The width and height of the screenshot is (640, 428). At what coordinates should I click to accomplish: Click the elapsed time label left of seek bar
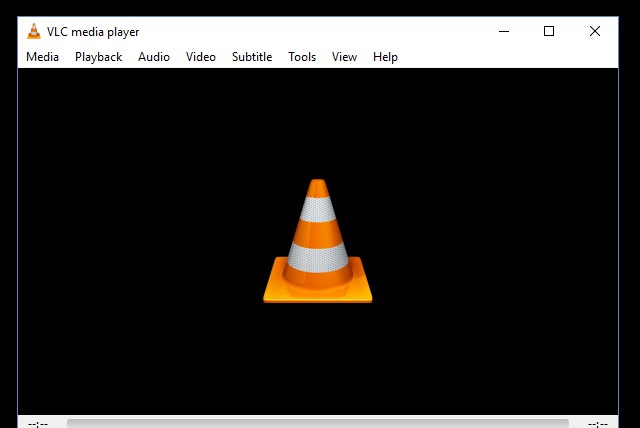pos(38,424)
